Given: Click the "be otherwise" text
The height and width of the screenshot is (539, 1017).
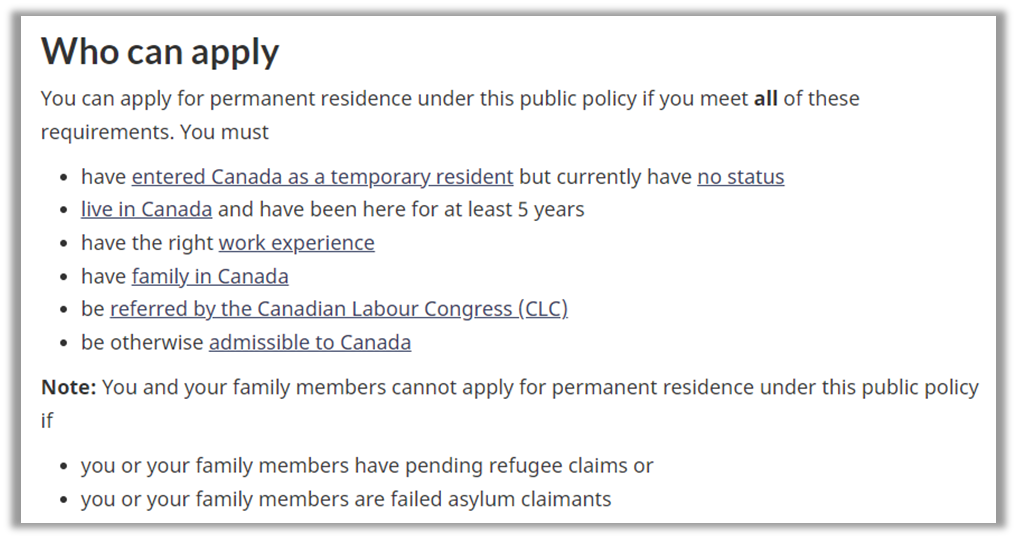Looking at the screenshot, I should [142, 342].
